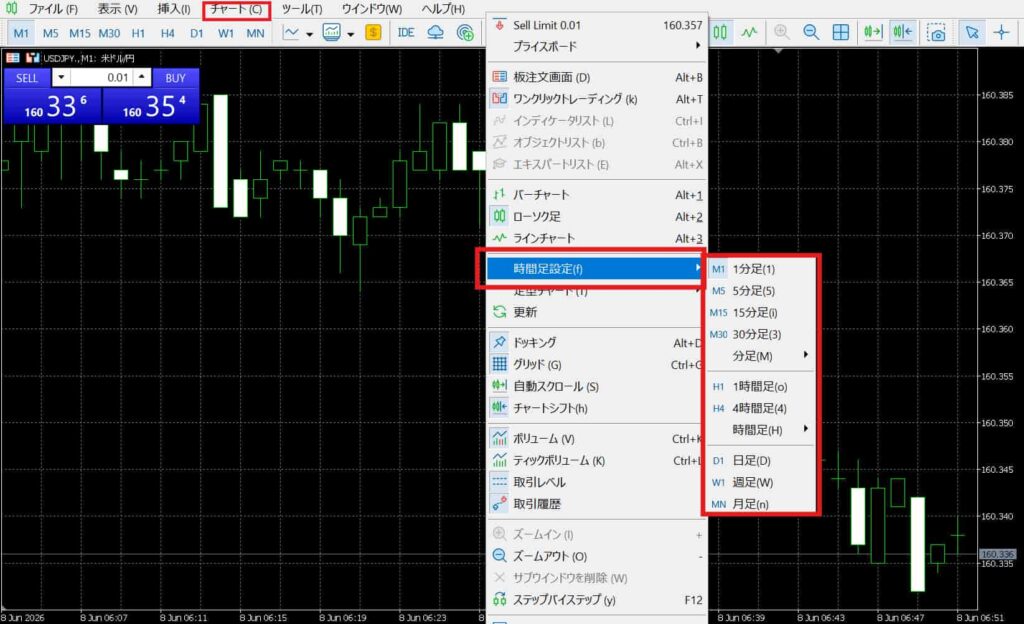Click 更新 to refresh the chart
The image size is (1024, 624).
(597, 312)
